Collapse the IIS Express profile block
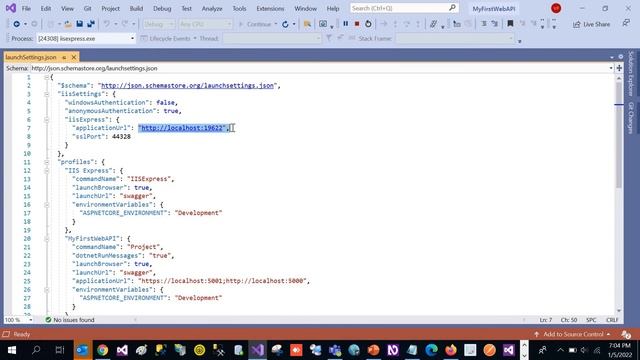This screenshot has width=640, height=360. pyautogui.click(x=47, y=171)
